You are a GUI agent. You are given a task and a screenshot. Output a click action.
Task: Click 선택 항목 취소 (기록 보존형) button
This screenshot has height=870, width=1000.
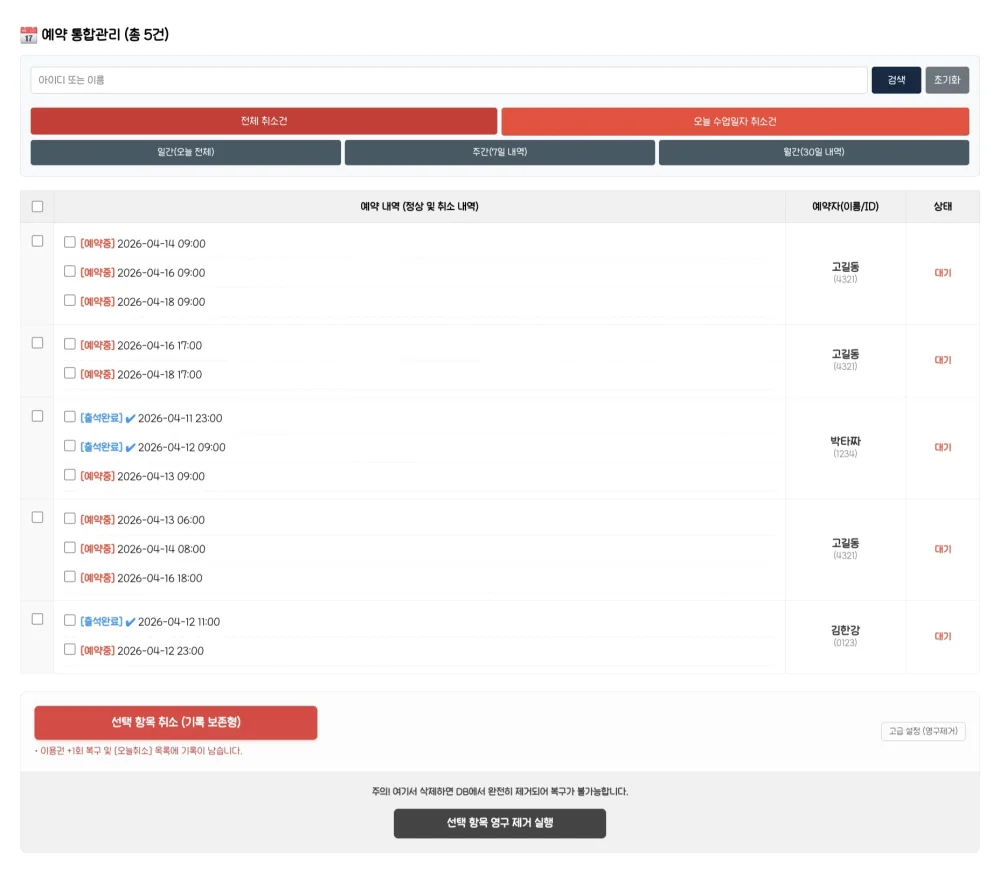(176, 723)
